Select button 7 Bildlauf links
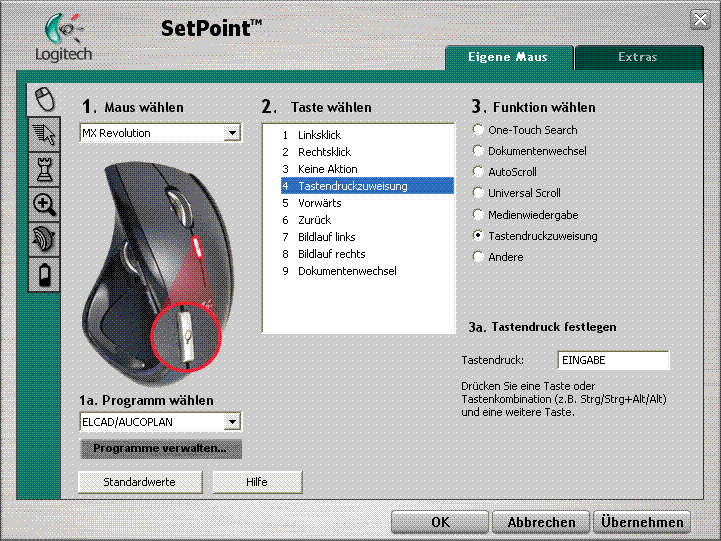Screen dimensions: 721x541 coord(367,237)
